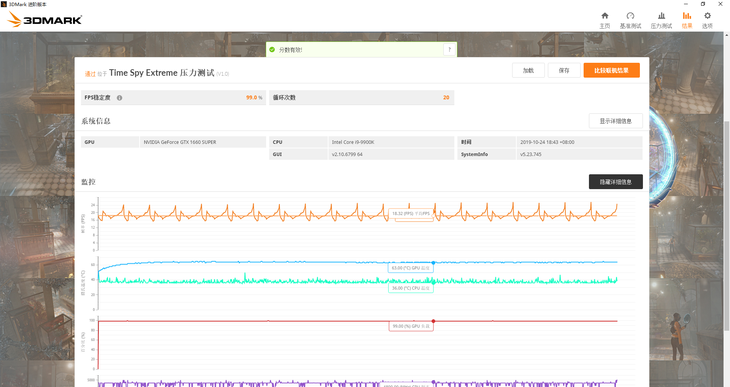Click the green check score-valid icon
This screenshot has width=730, height=387.
pos(272,49)
